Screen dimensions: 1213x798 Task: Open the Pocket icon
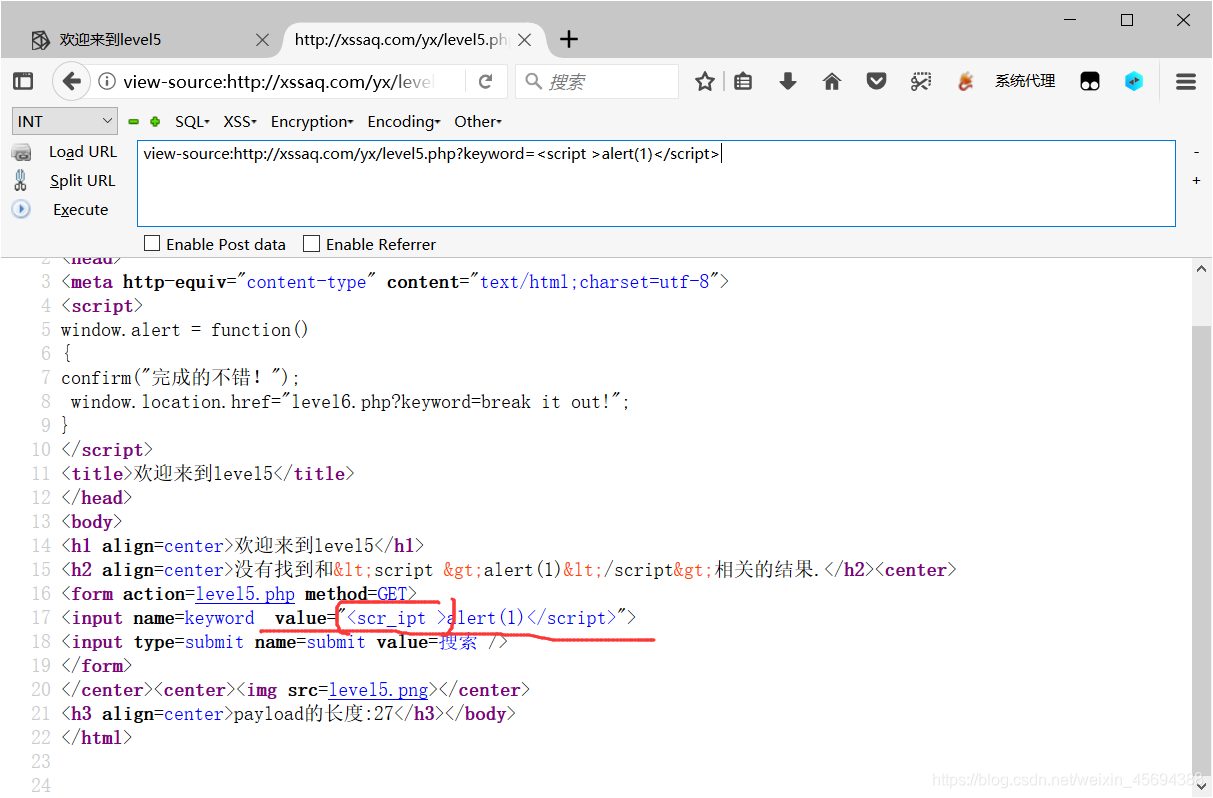click(x=877, y=82)
